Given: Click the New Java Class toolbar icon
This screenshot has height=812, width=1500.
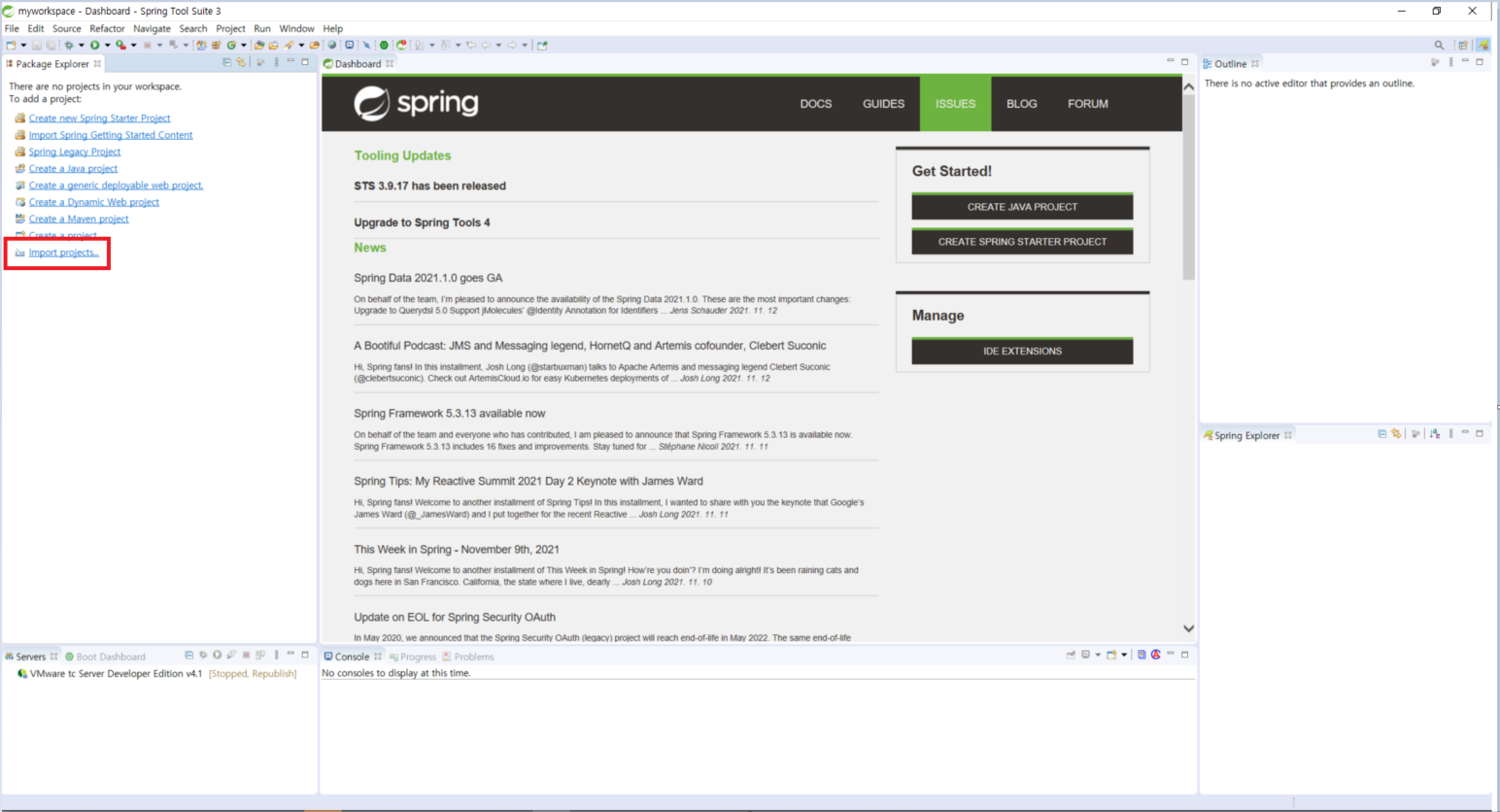Looking at the screenshot, I should pos(231,45).
